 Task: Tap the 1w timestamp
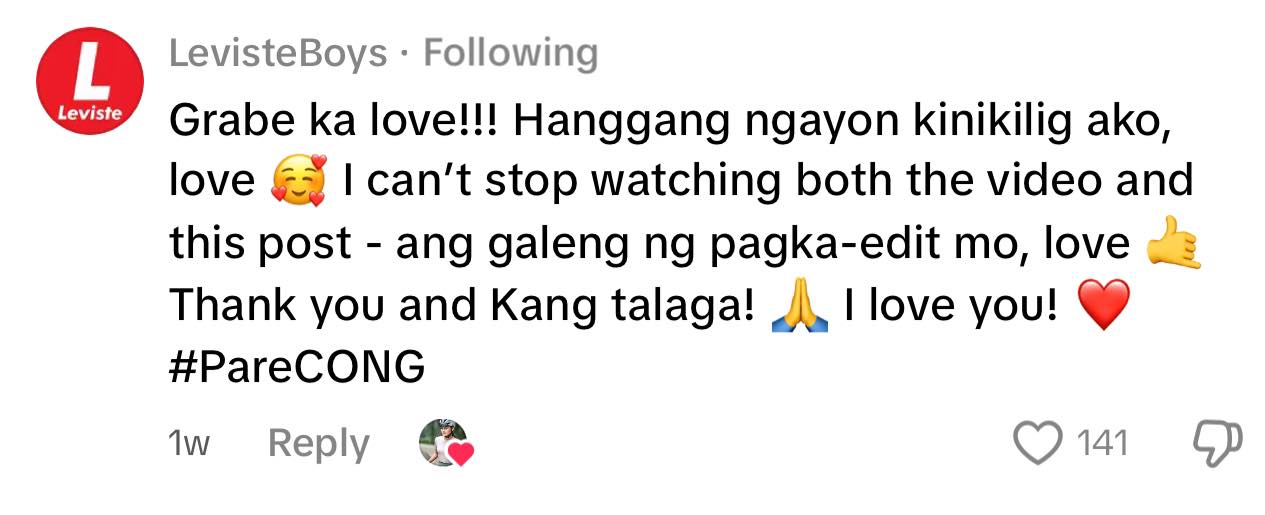click(x=189, y=443)
